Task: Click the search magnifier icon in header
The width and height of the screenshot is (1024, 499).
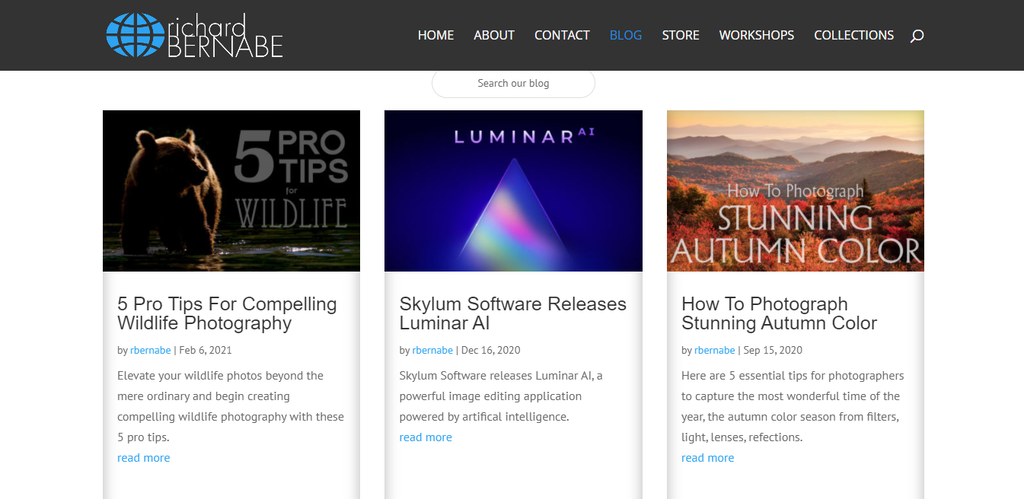Action: (917, 36)
